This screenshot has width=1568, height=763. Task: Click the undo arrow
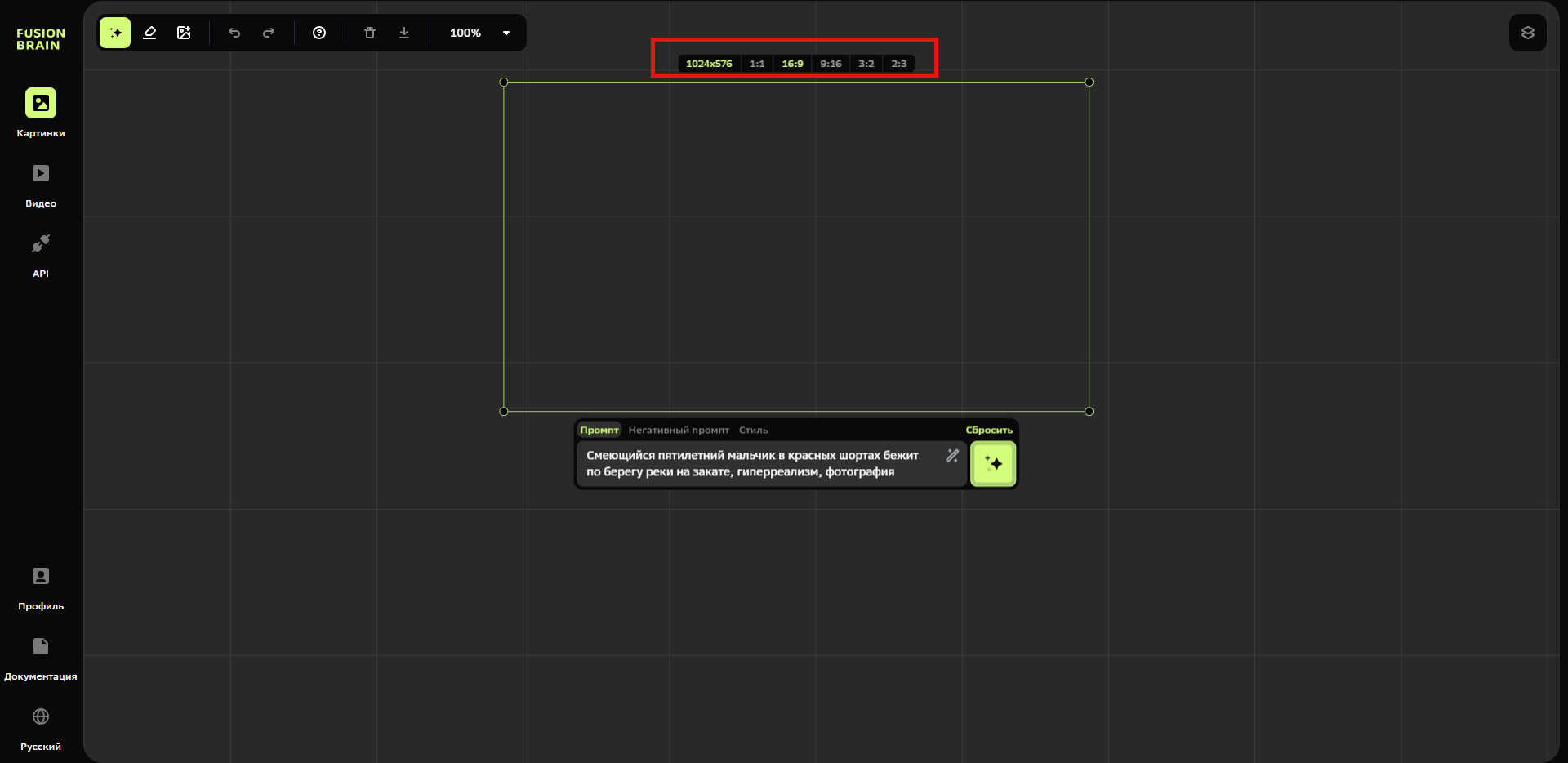click(x=234, y=33)
